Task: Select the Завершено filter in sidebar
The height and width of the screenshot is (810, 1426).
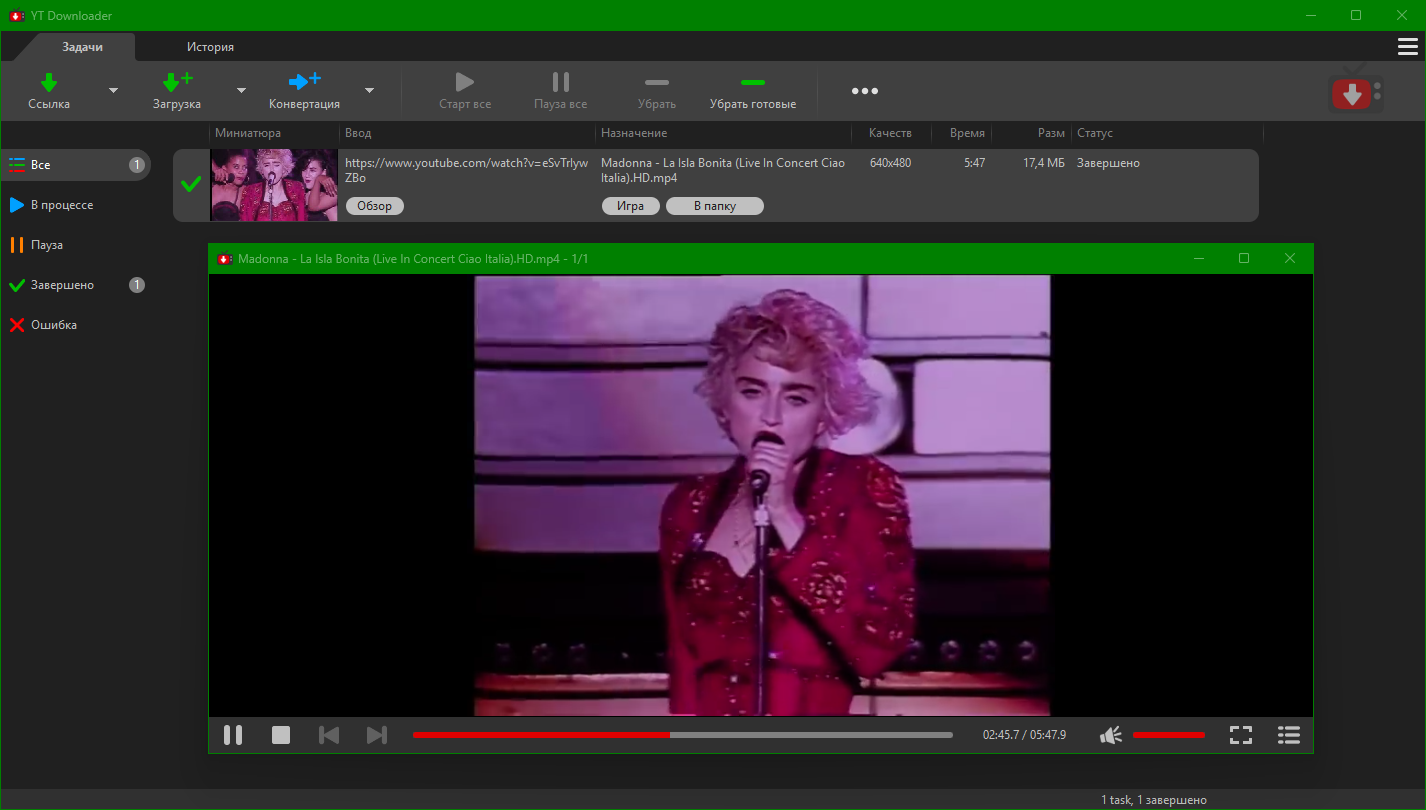Action: click(62, 285)
